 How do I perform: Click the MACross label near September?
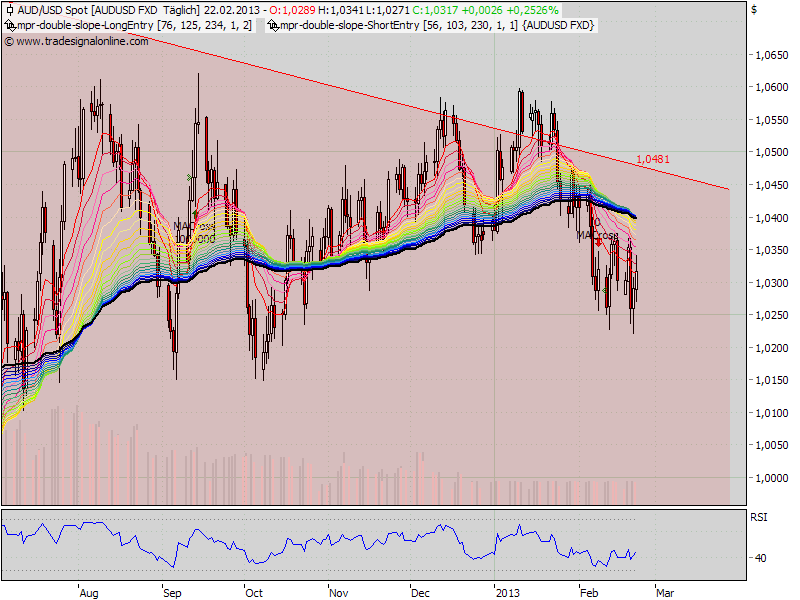(x=194, y=226)
